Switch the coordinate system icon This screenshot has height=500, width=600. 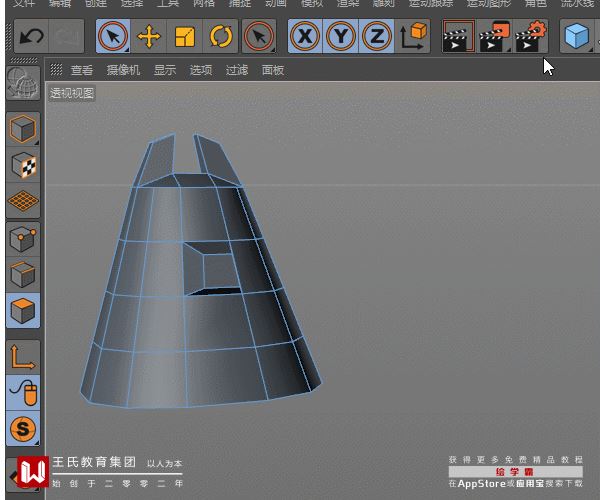[x=412, y=36]
